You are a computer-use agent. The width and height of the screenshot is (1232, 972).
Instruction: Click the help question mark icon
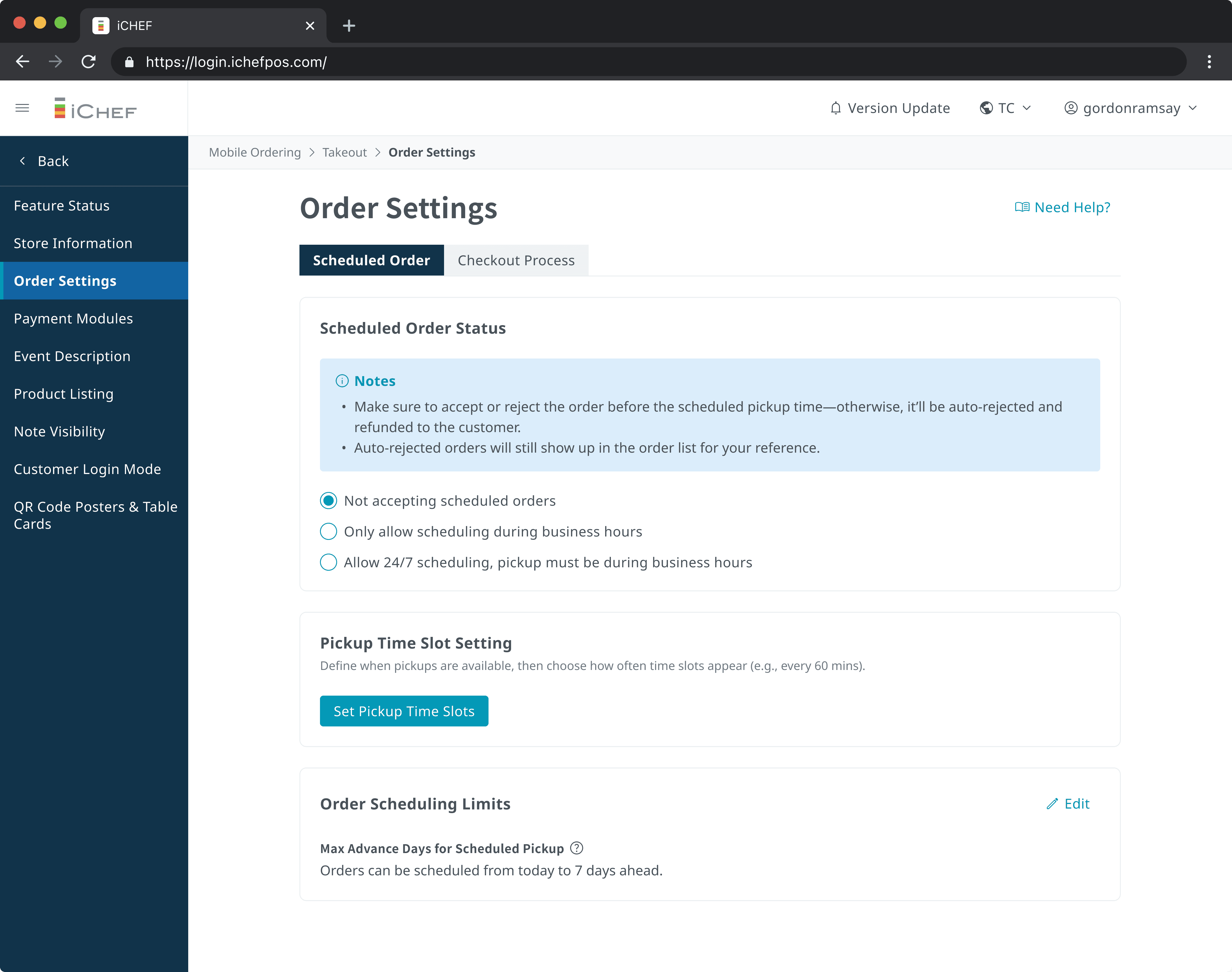coord(576,848)
